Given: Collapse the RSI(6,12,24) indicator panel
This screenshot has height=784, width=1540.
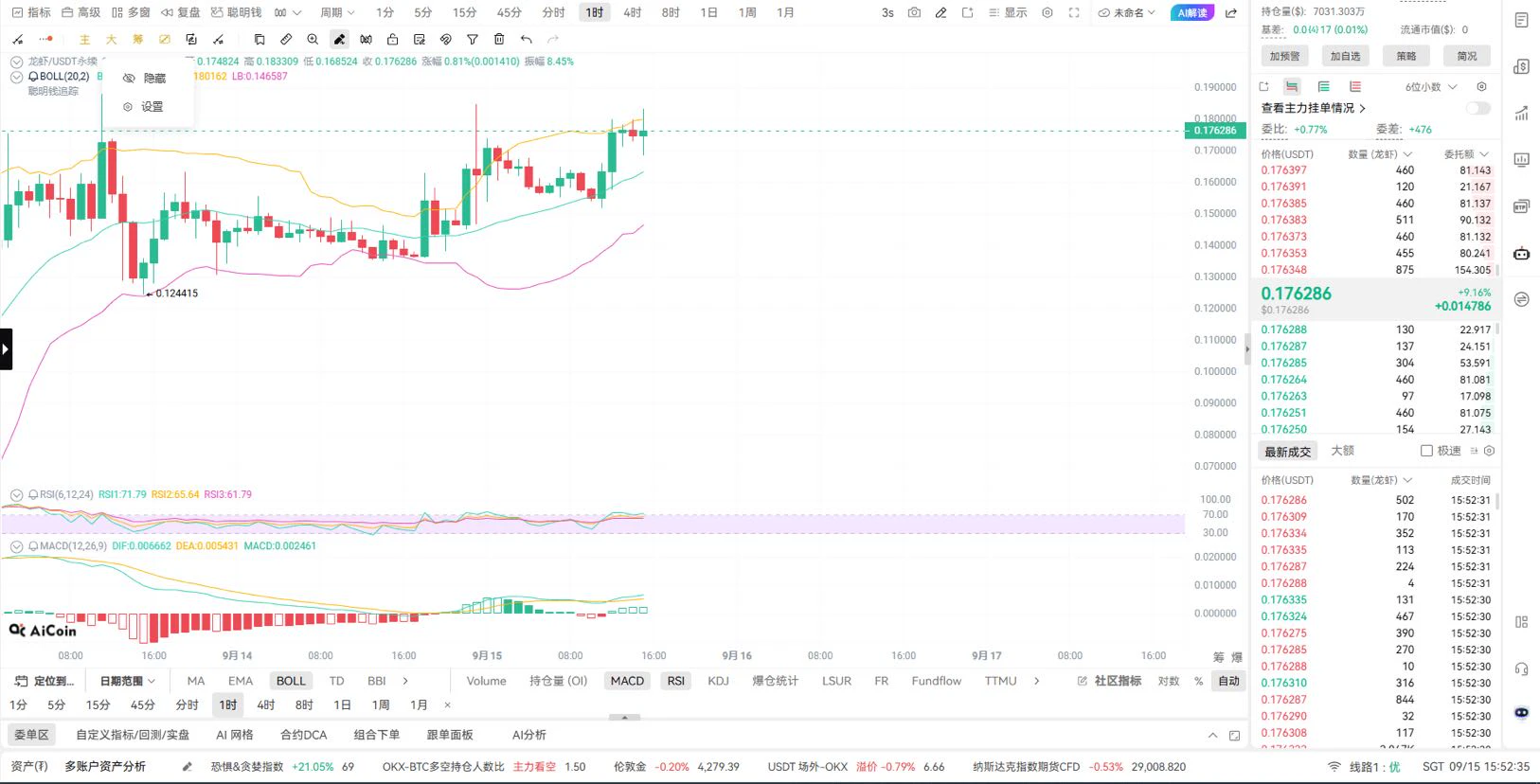Looking at the screenshot, I should point(16,494).
